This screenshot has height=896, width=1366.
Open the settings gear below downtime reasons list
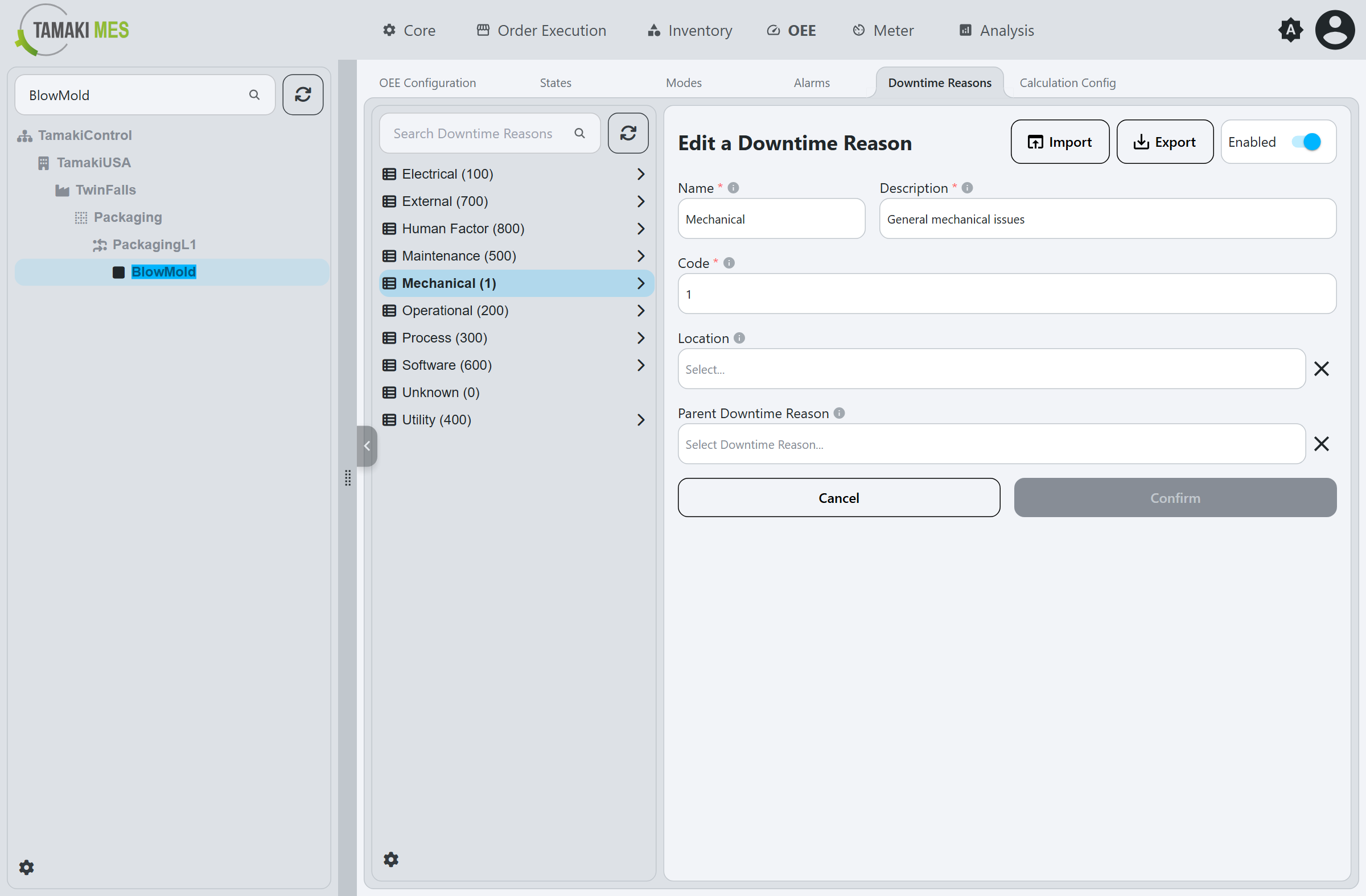(391, 858)
